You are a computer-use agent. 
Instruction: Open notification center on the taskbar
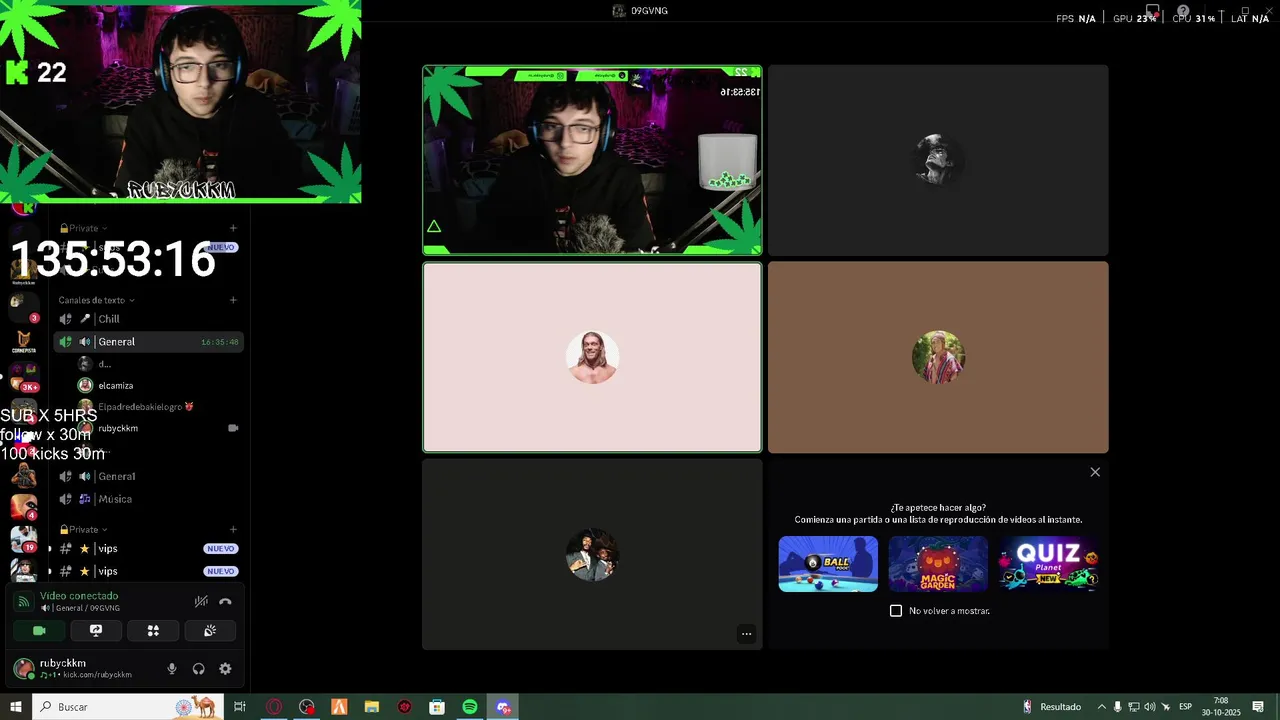point(1258,707)
